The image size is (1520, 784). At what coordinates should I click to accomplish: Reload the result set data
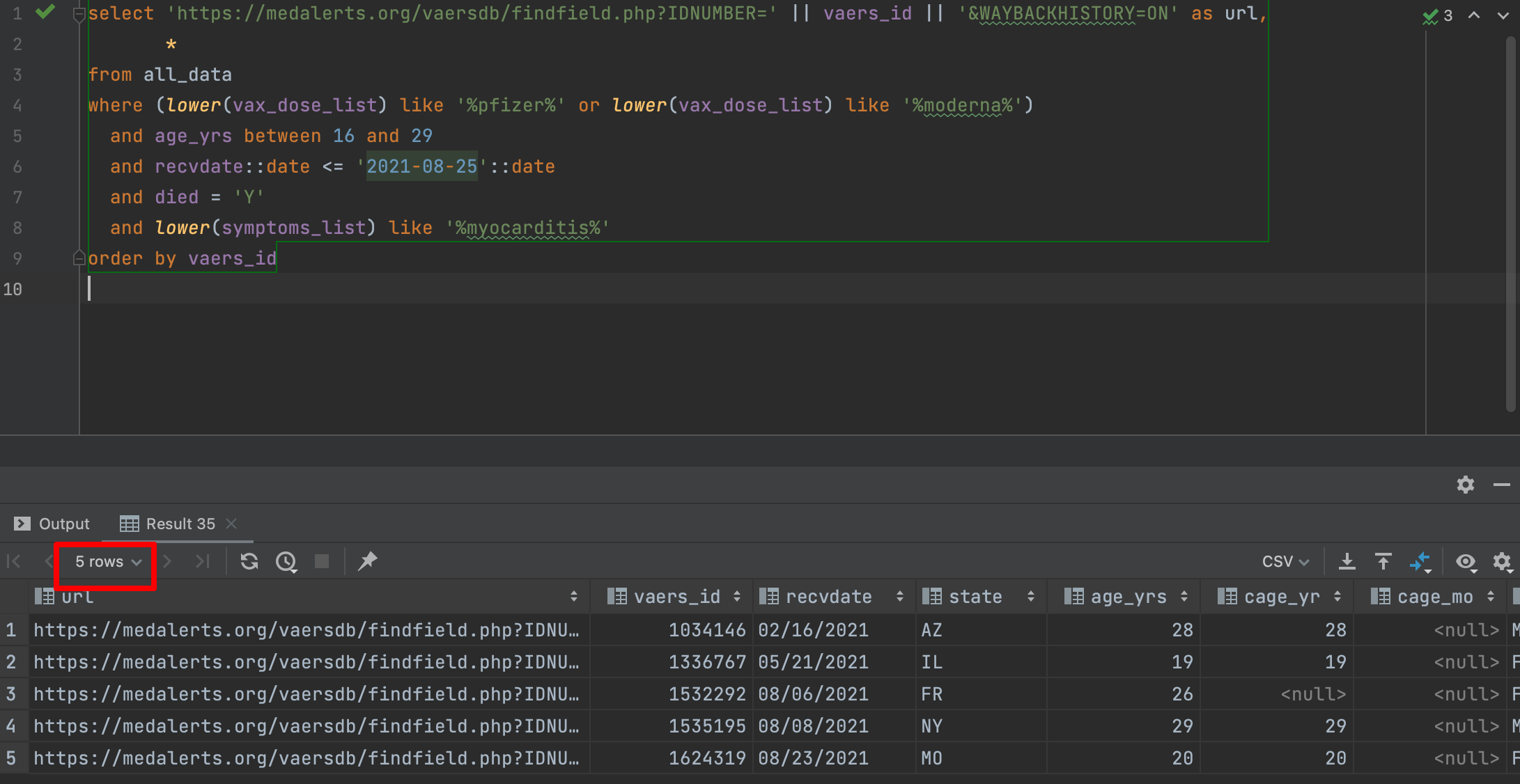coord(249,561)
